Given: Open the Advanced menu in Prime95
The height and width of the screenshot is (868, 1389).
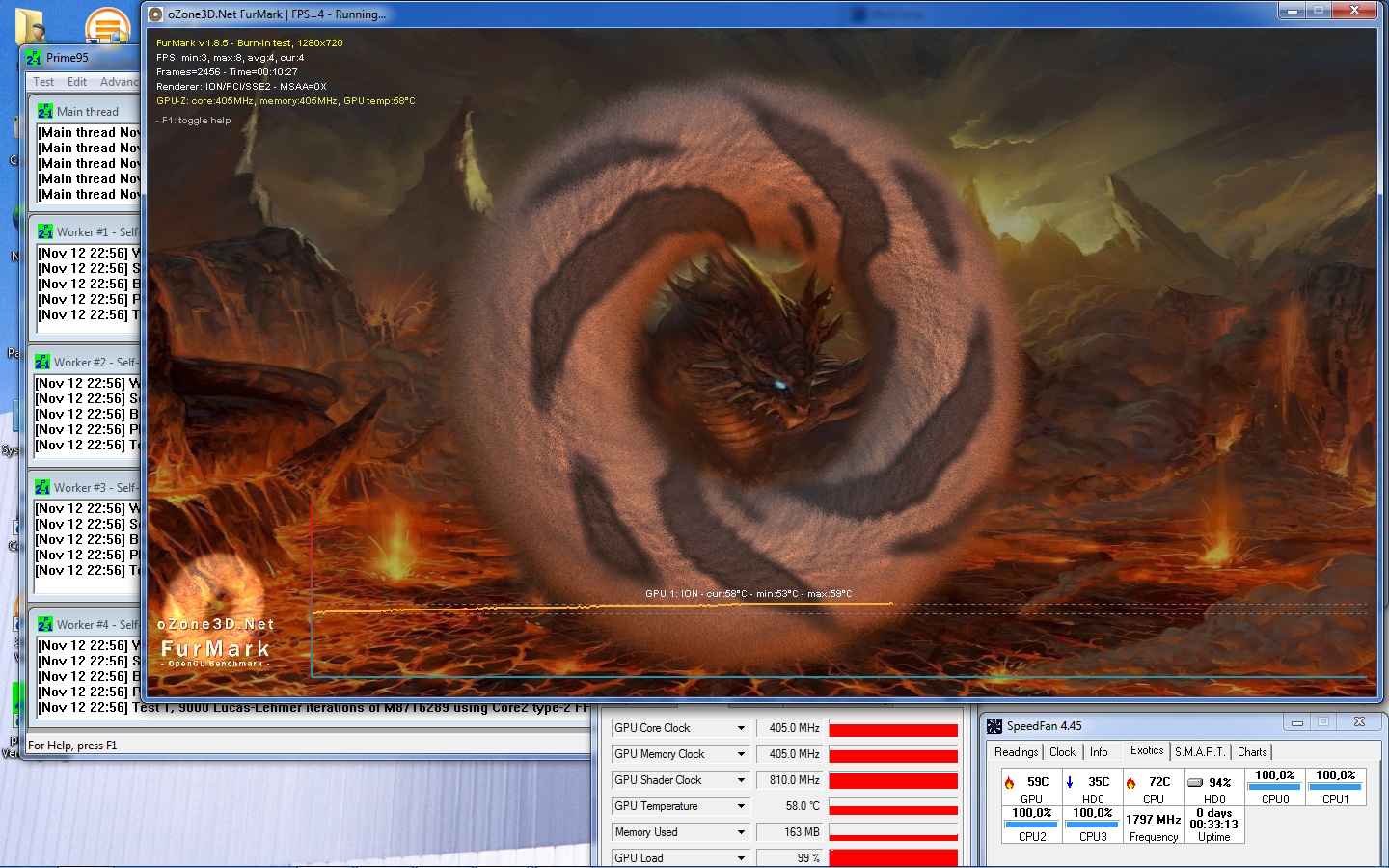Looking at the screenshot, I should (121, 82).
